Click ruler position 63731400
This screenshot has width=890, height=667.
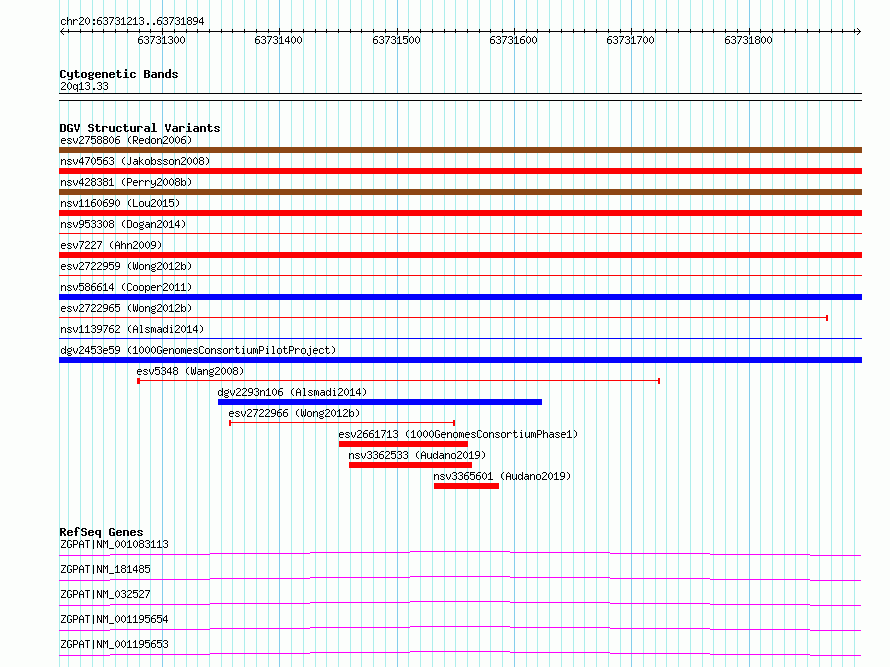[278, 40]
